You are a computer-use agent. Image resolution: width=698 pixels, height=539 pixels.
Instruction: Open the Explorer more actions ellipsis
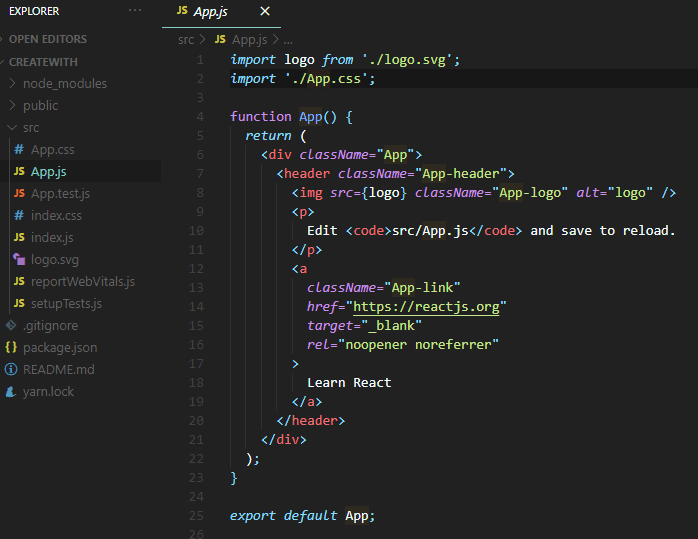135,10
